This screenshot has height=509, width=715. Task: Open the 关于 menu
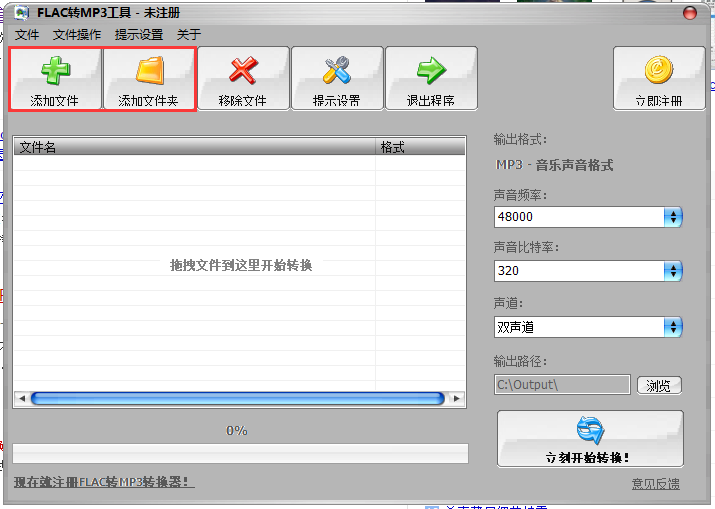click(x=189, y=34)
